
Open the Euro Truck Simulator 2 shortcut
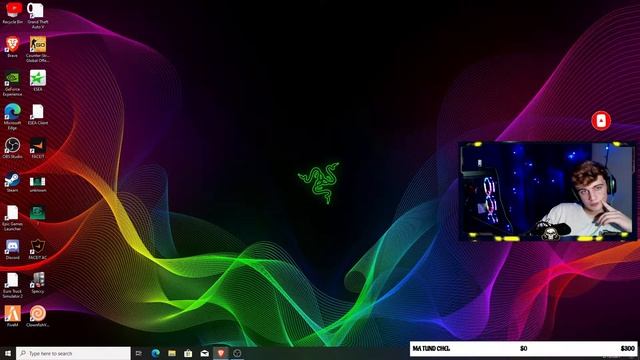12,286
